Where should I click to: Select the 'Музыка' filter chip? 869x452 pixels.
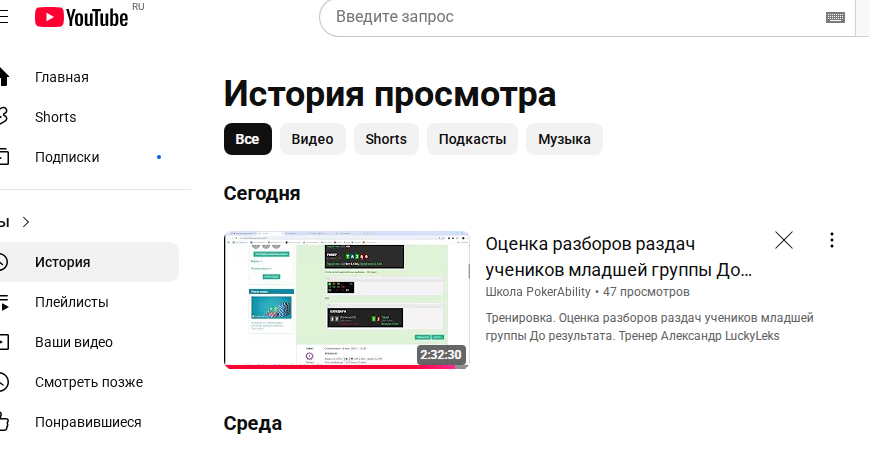coord(564,139)
